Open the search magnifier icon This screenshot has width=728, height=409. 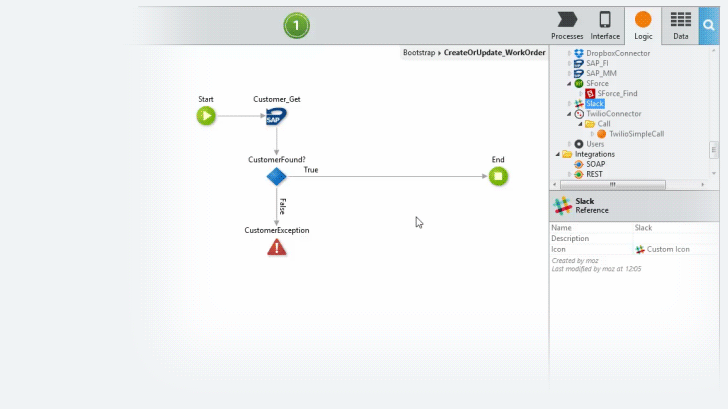click(708, 25)
